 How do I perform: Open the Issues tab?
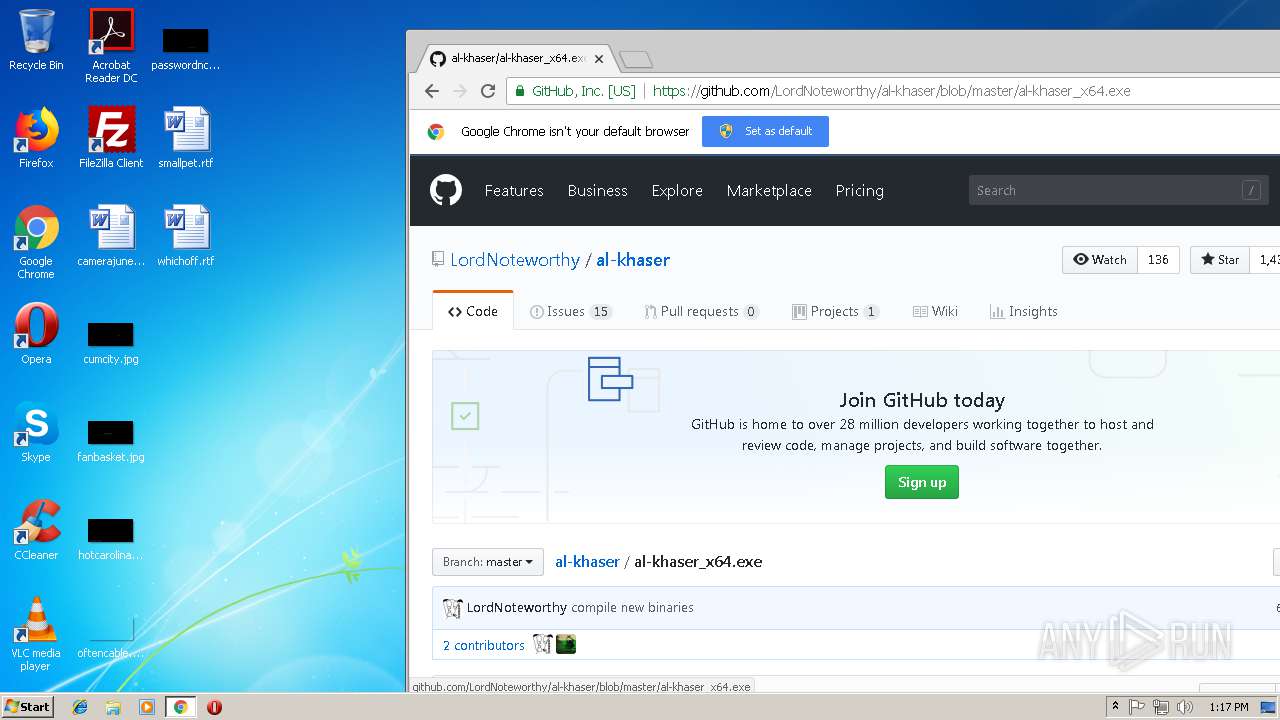[570, 311]
